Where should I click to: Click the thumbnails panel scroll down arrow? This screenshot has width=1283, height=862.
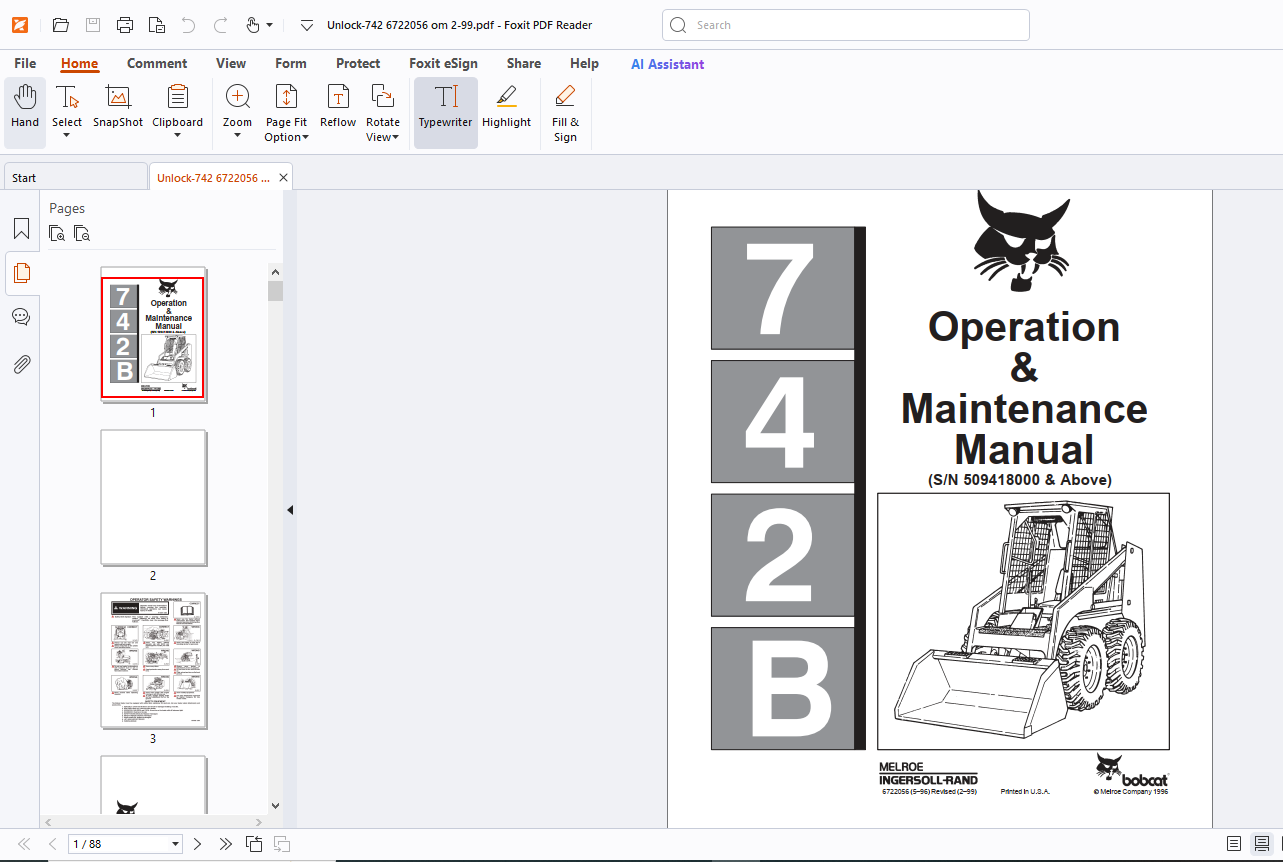click(x=276, y=806)
